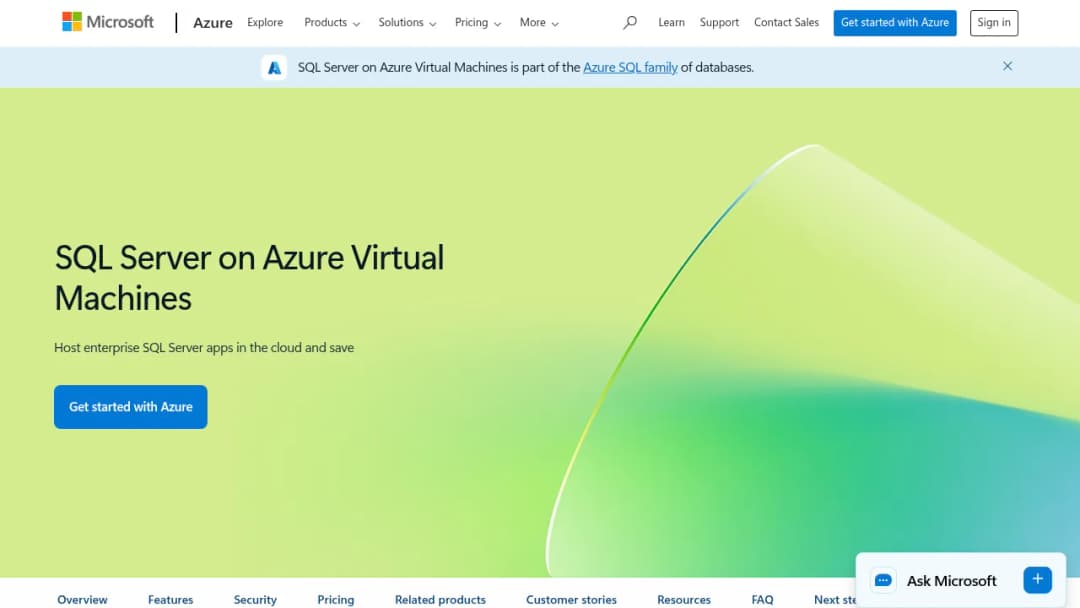
Task: Click the Microsoft logo
Action: click(108, 22)
